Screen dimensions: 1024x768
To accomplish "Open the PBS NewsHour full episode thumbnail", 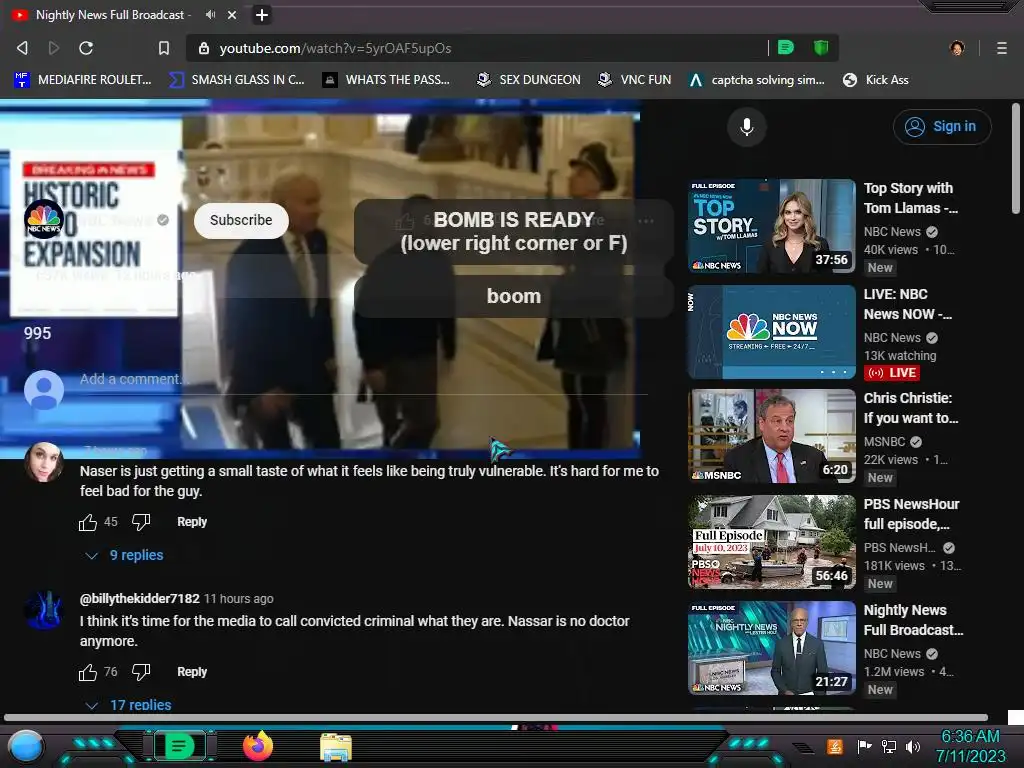I will point(772,542).
